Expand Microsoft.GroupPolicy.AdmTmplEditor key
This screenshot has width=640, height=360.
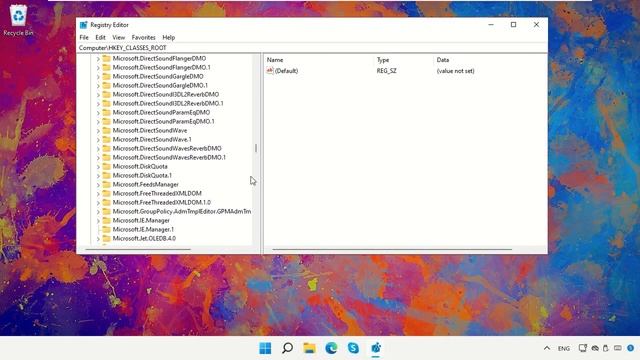[98, 212]
